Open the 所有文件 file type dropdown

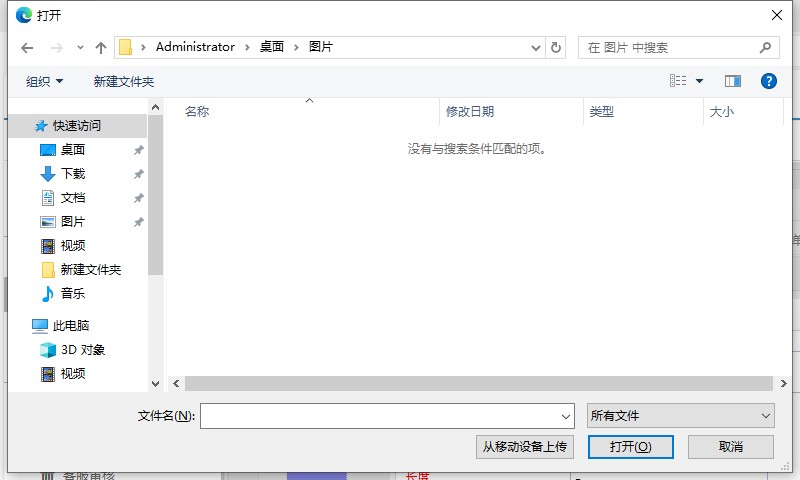click(x=680, y=416)
